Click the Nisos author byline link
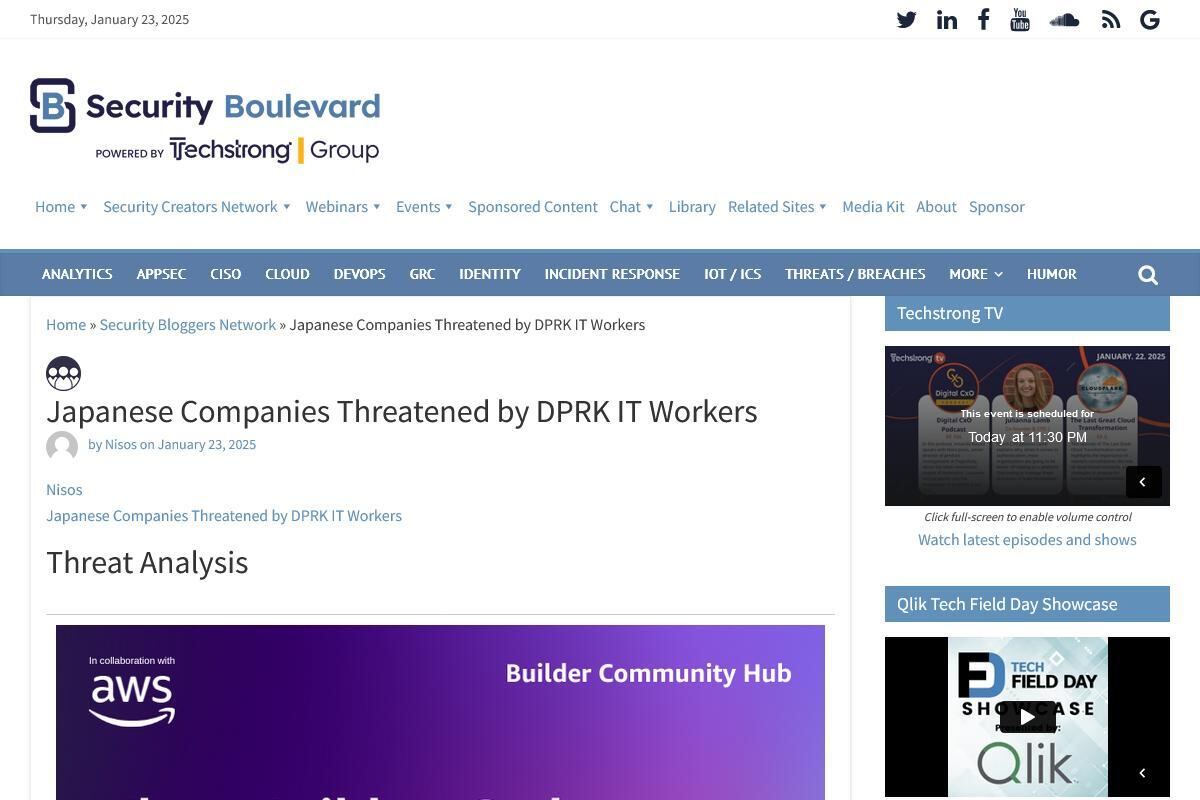The image size is (1200, 800). 121,445
